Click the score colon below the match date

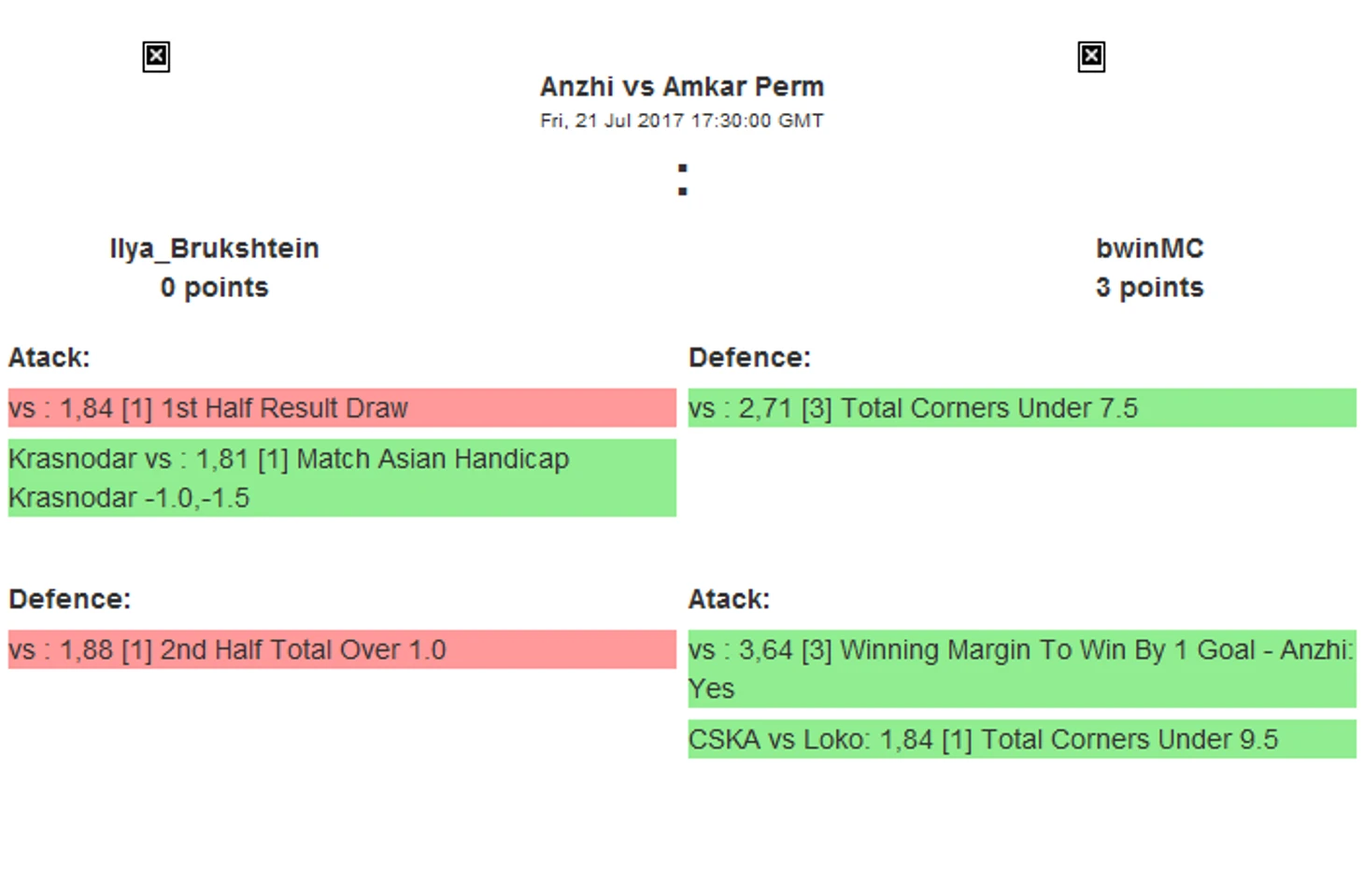[683, 179]
